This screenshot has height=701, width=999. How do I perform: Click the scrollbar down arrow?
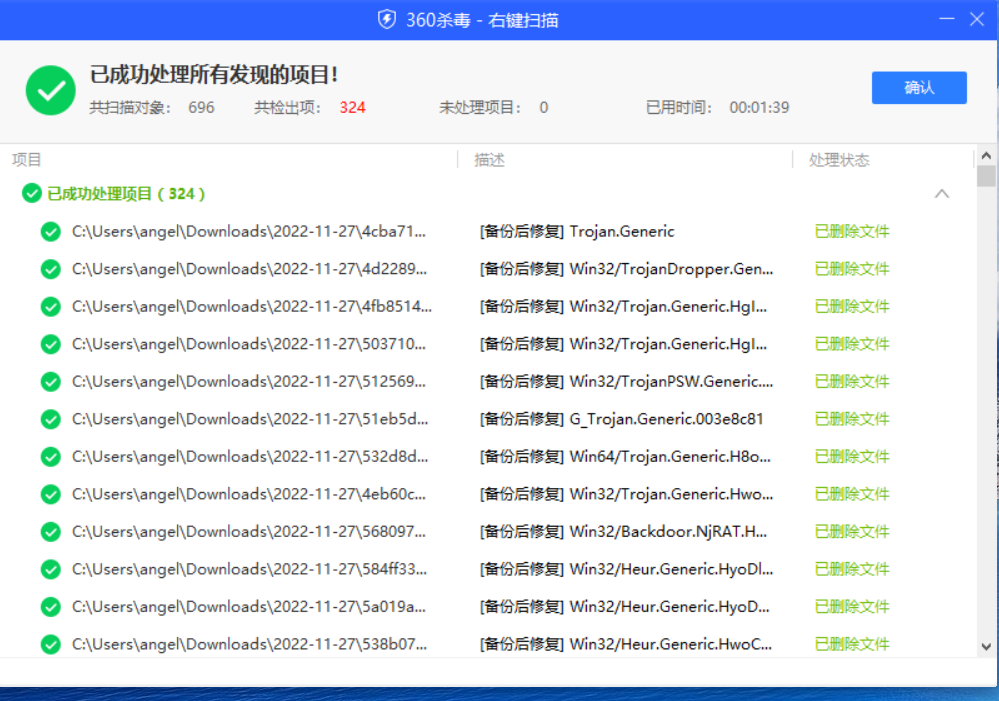click(986, 646)
